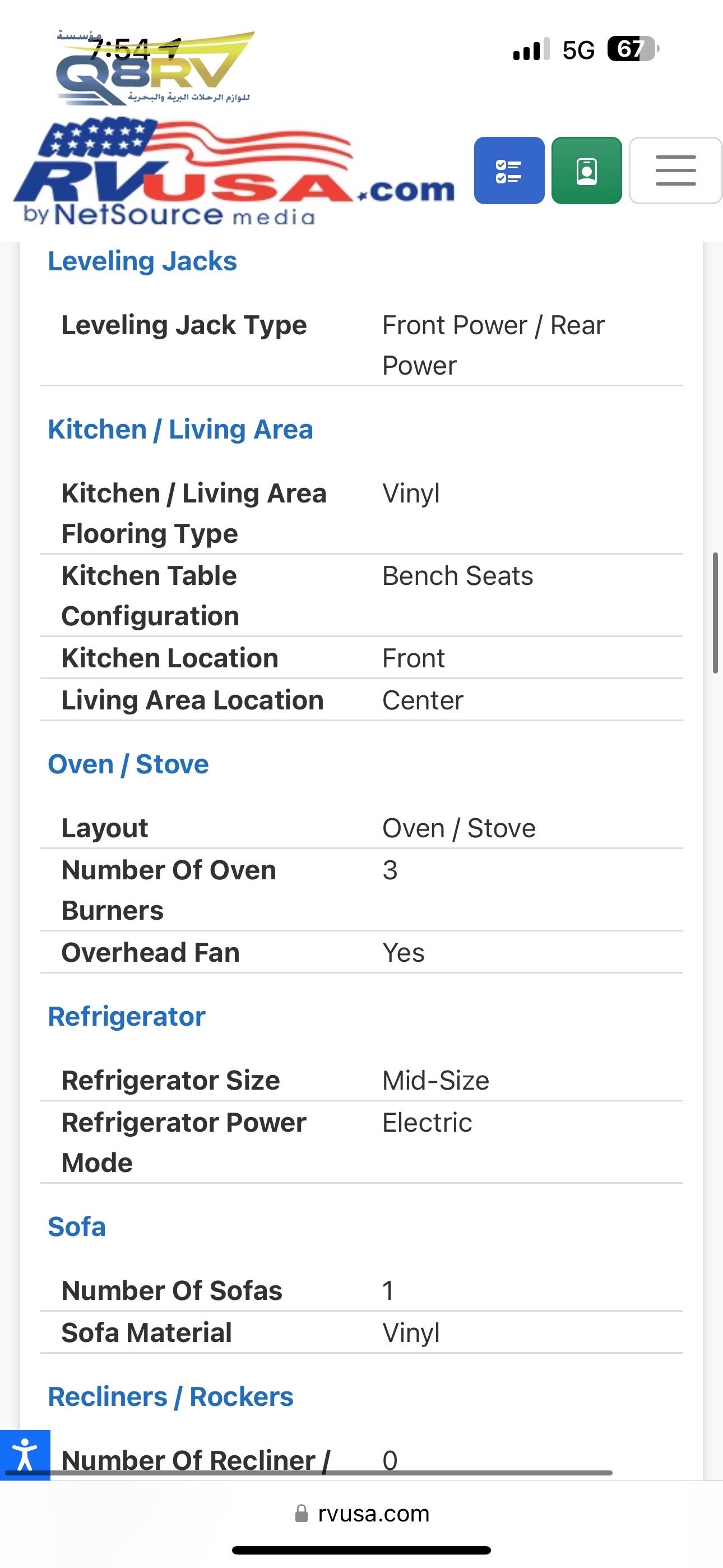
Task: Tap the lock icon beside rvusa.com
Action: click(x=302, y=1513)
